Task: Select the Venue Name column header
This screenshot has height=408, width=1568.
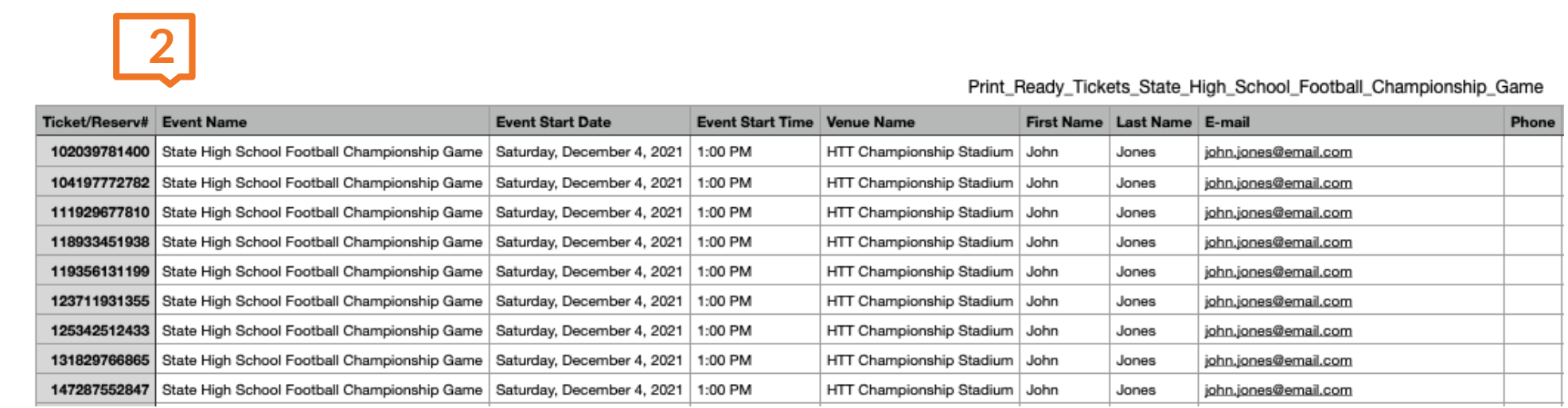Action: pos(919,122)
